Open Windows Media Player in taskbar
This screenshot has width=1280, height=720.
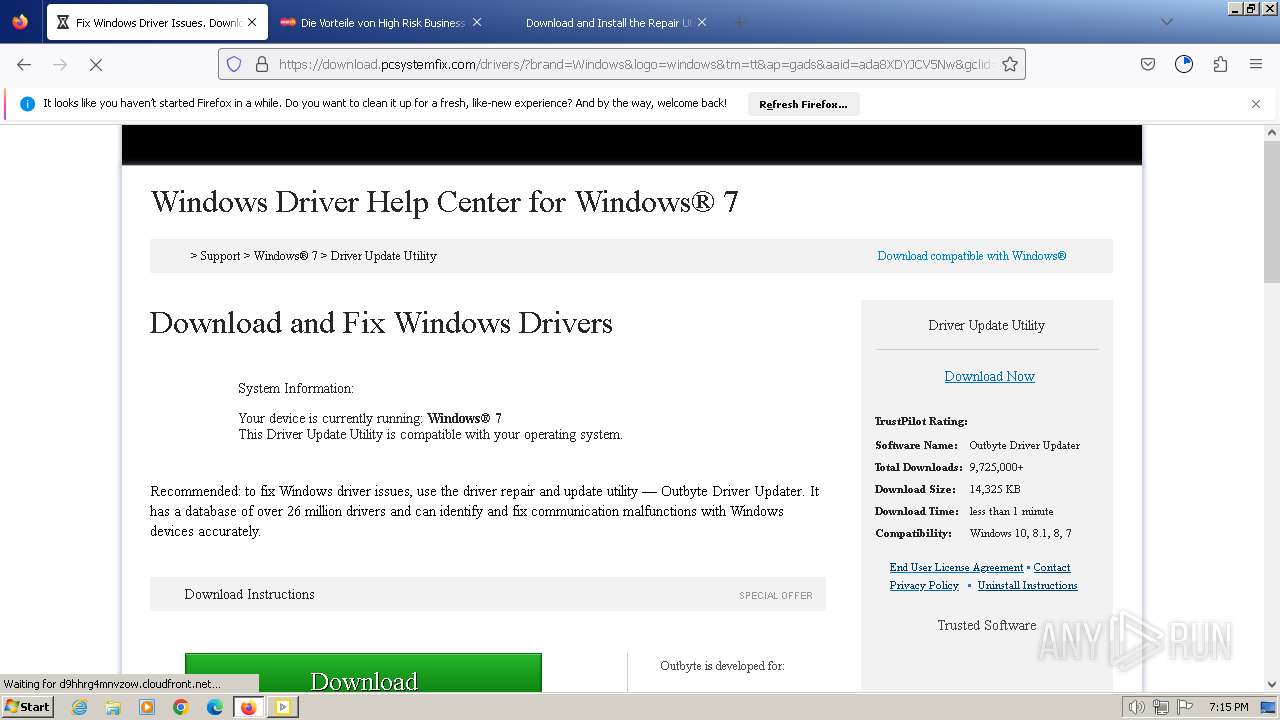pyautogui.click(x=147, y=707)
